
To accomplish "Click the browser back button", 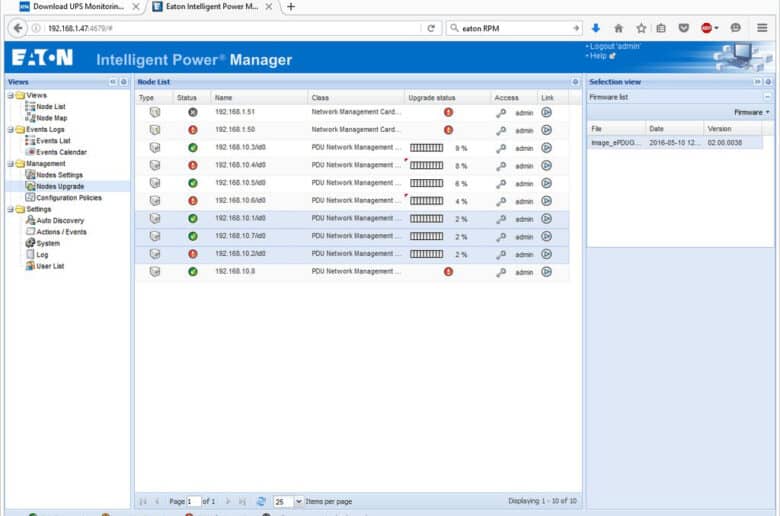I will [x=18, y=28].
